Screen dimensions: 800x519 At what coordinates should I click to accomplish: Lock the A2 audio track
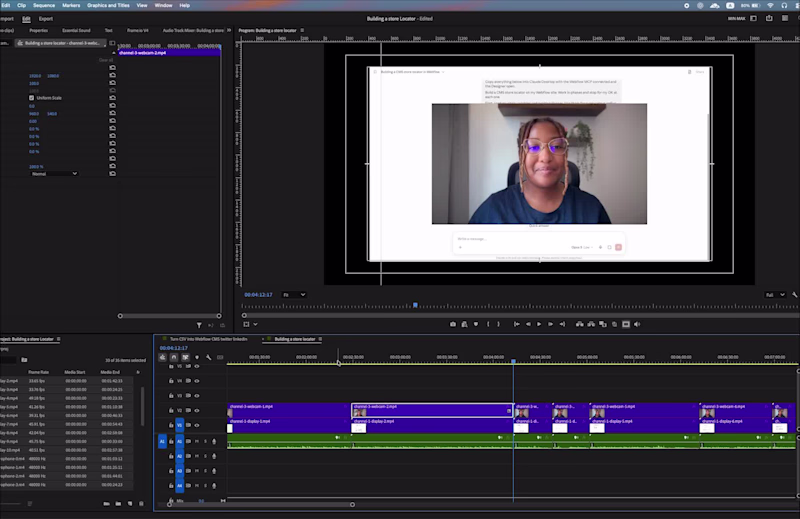tap(171, 456)
